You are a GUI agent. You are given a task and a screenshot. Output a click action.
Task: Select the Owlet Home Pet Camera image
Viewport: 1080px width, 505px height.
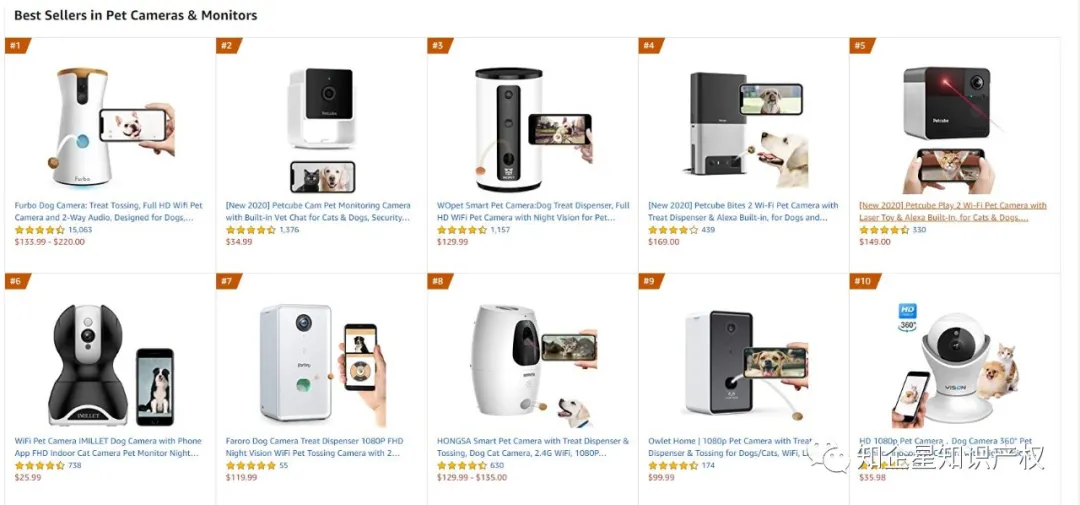pos(746,366)
